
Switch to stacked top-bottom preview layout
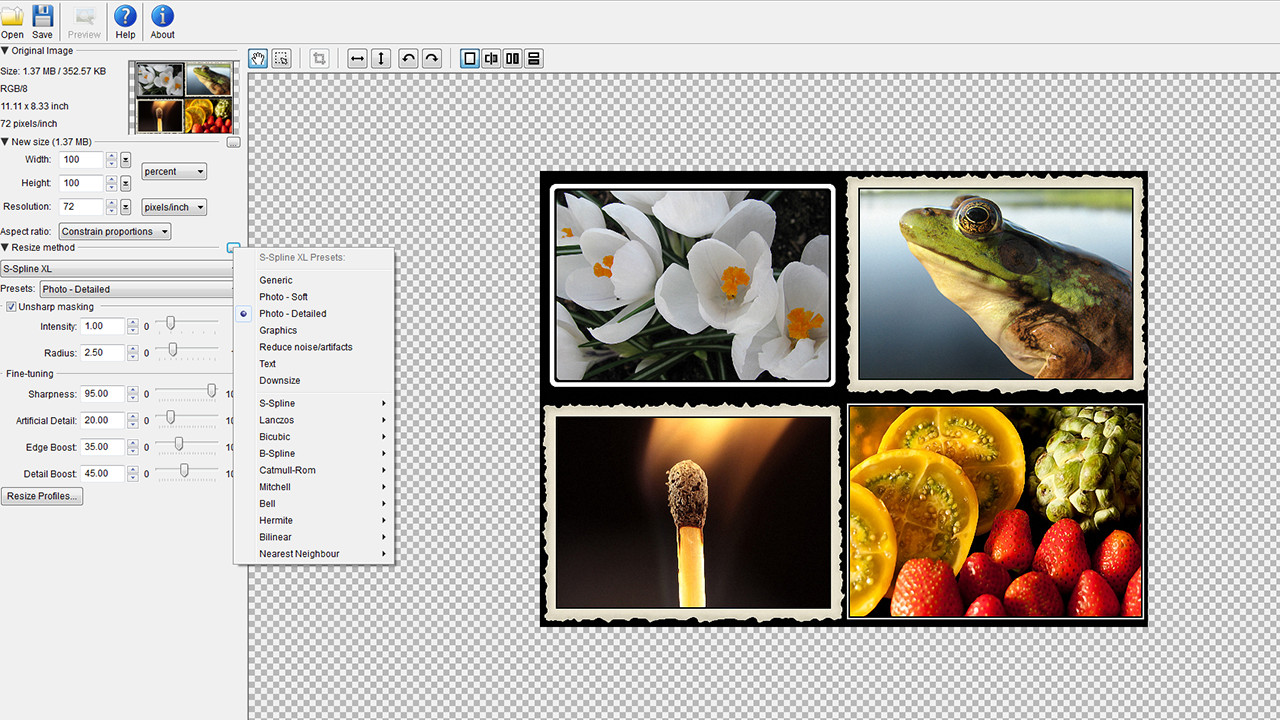(x=534, y=59)
